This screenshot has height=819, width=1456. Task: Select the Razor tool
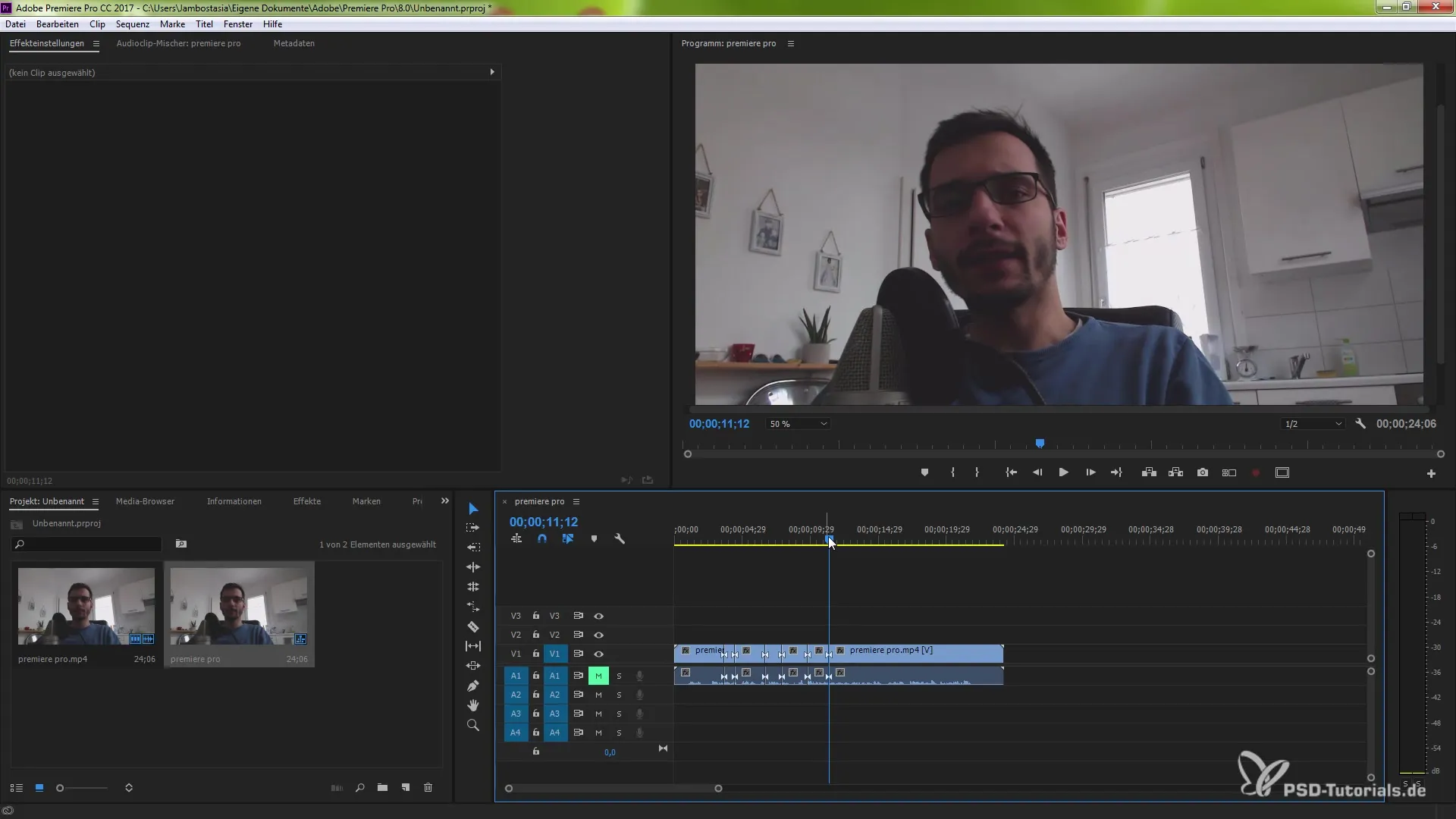click(473, 627)
